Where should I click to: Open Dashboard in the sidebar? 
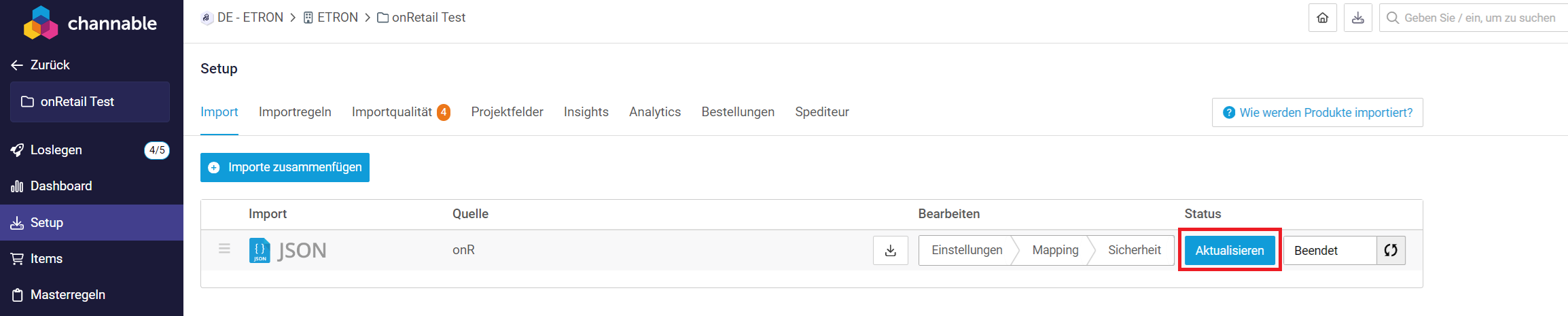click(x=60, y=186)
